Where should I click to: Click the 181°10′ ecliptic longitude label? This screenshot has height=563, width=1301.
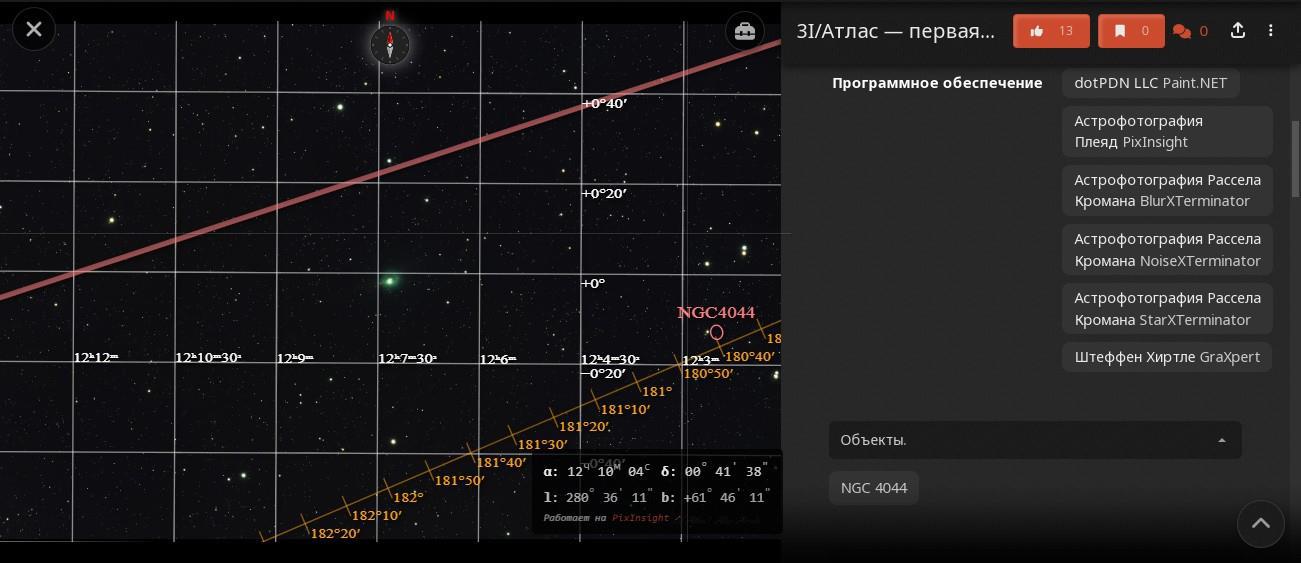coord(625,409)
